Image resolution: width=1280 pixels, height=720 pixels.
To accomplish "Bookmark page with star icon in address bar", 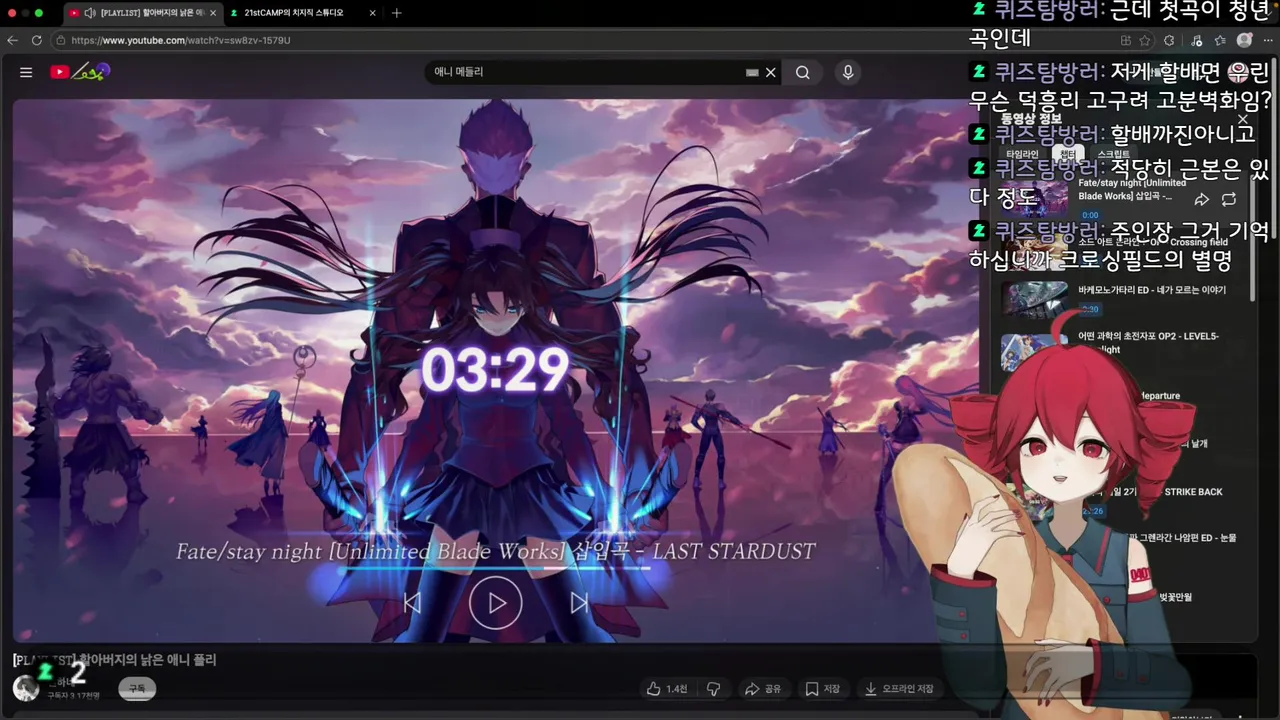I will pyautogui.click(x=1145, y=40).
